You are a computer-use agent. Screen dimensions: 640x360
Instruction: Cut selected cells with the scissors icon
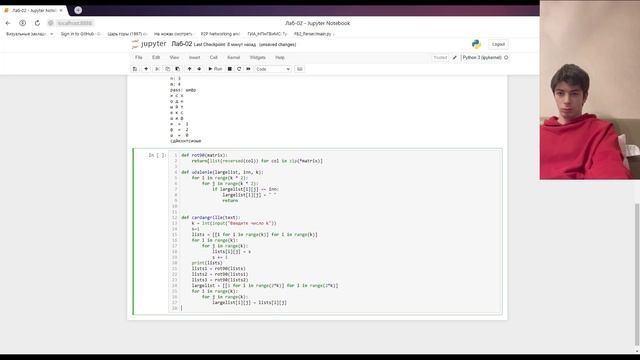coord(157,69)
